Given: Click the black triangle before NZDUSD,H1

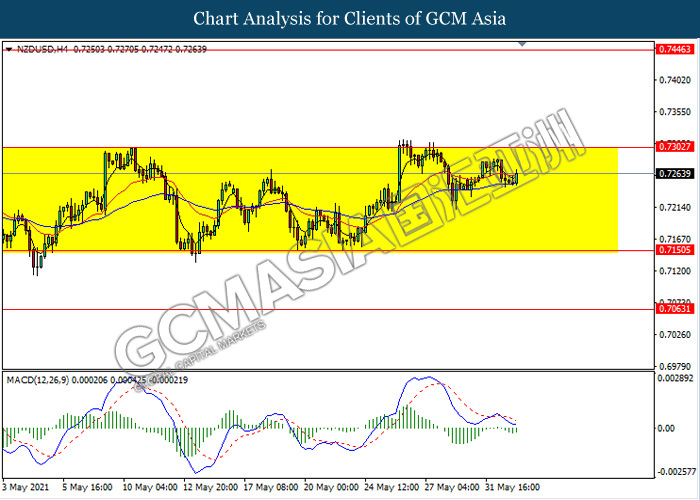Looking at the screenshot, I should click(x=8, y=49).
